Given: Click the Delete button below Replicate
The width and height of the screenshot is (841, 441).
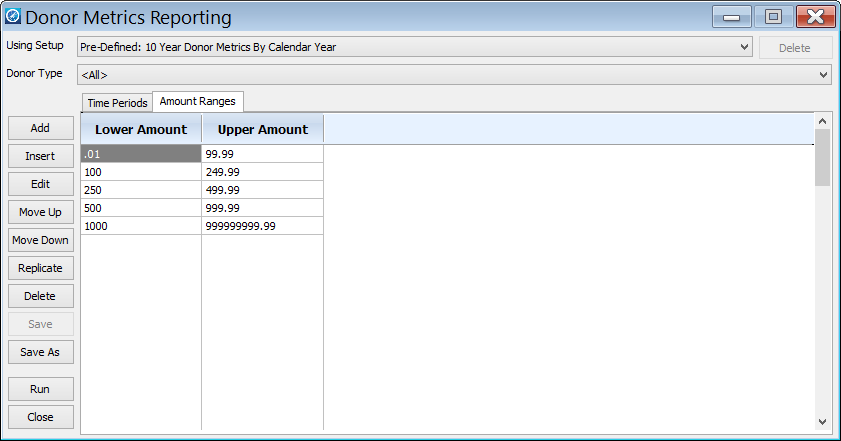Looking at the screenshot, I should coord(41,296).
